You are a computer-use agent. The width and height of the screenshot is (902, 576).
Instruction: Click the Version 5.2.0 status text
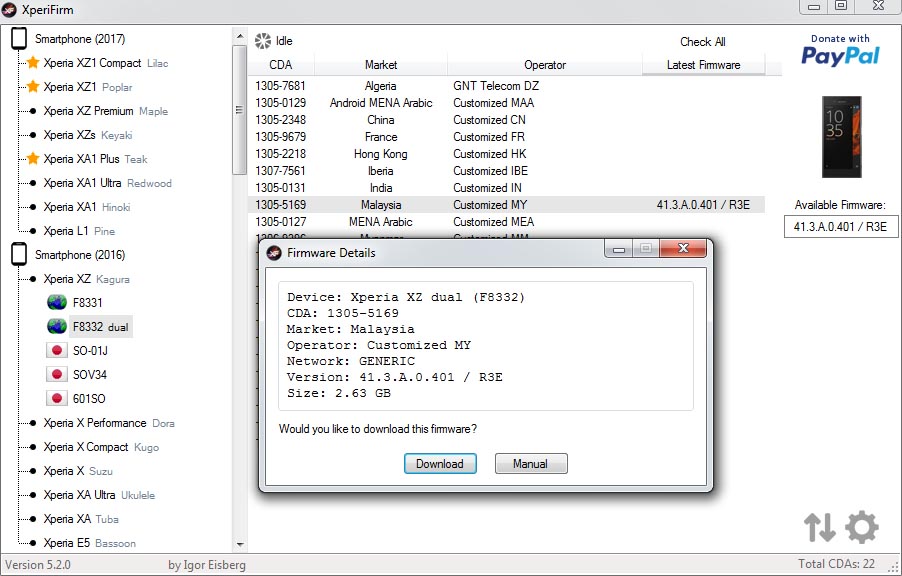pos(38,564)
